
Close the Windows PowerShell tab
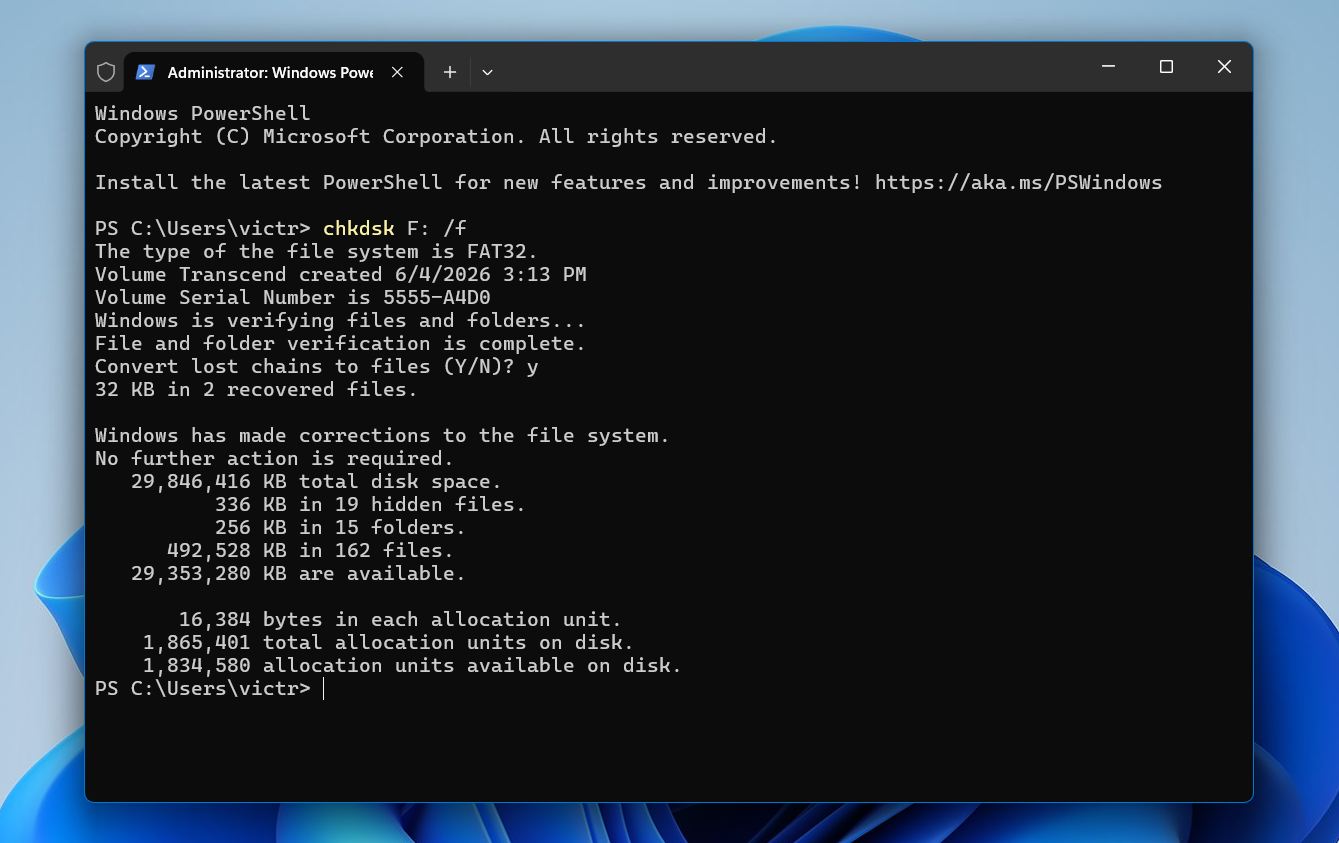pos(397,72)
